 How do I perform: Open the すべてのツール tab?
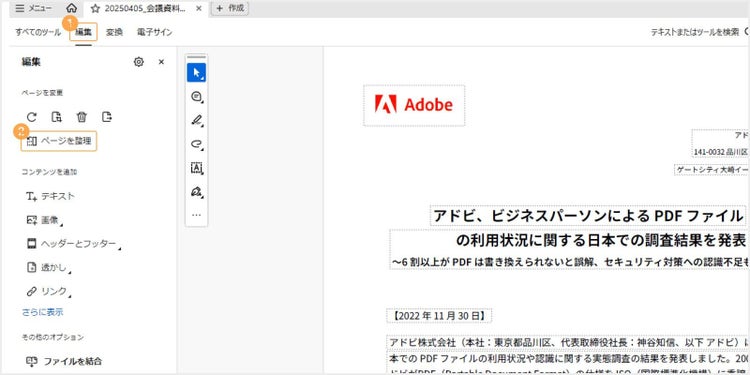pos(38,33)
